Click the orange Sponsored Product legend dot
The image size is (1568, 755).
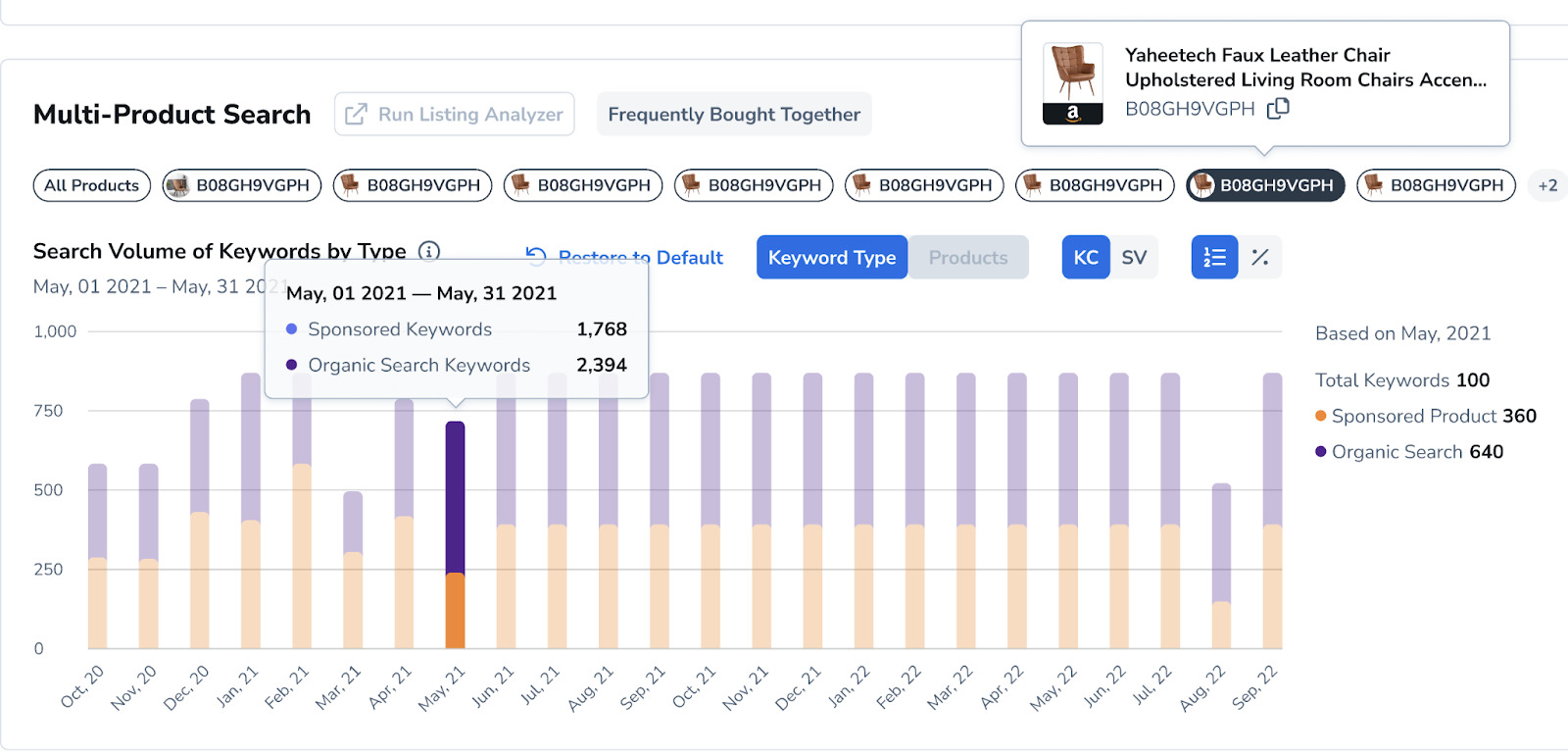[x=1321, y=416]
